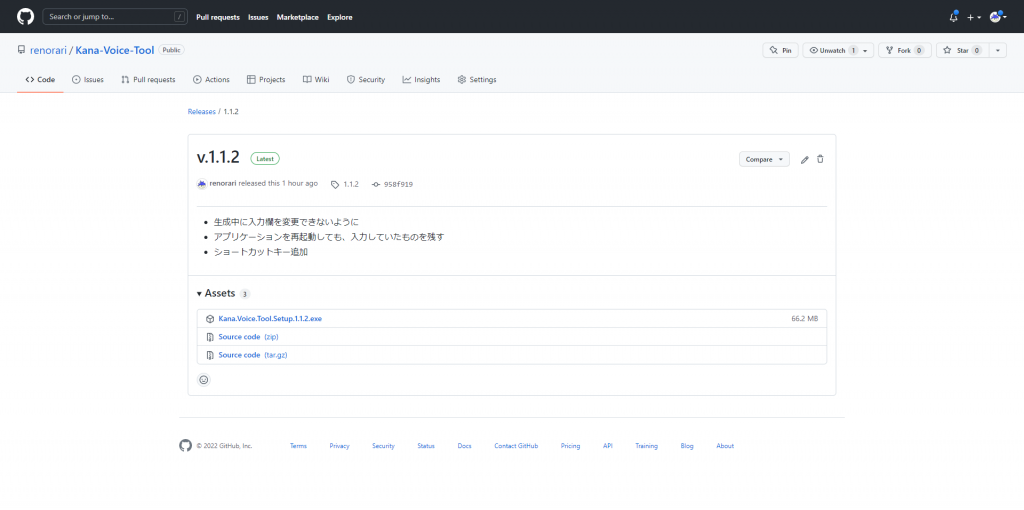The height and width of the screenshot is (510, 1024).
Task: Open the Privacy footer link
Action: point(340,446)
